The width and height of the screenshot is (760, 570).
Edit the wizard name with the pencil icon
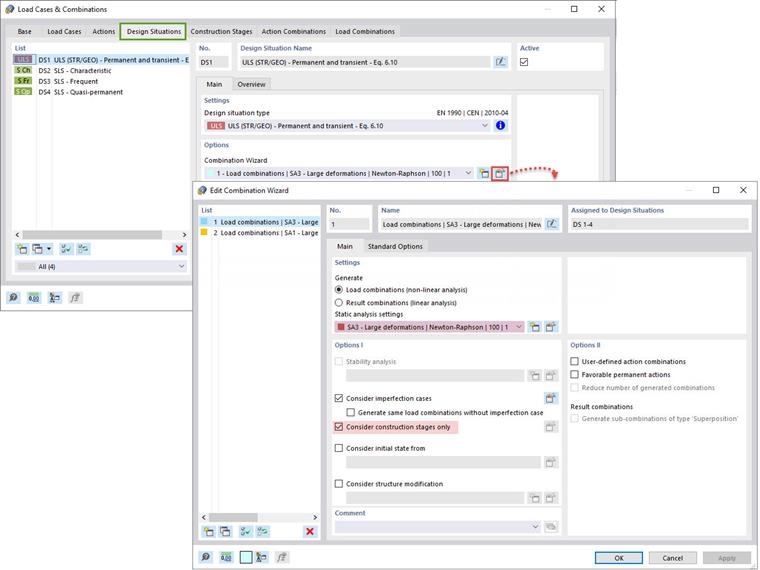[x=552, y=224]
